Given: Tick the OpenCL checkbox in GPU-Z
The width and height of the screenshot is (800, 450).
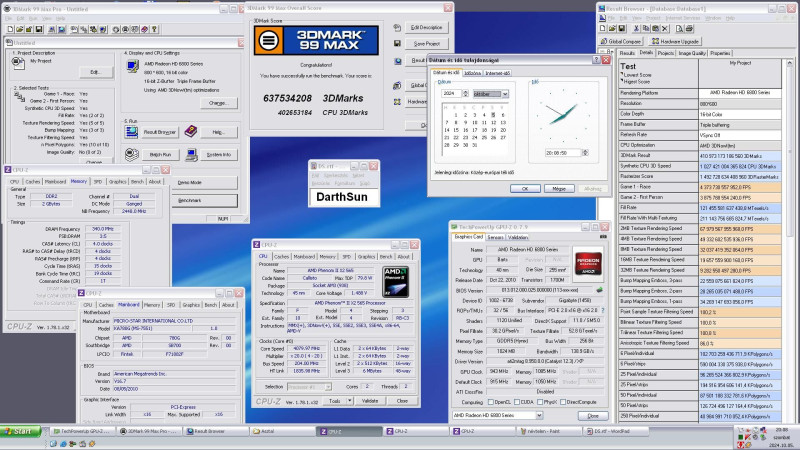Looking at the screenshot, I should coord(491,402).
